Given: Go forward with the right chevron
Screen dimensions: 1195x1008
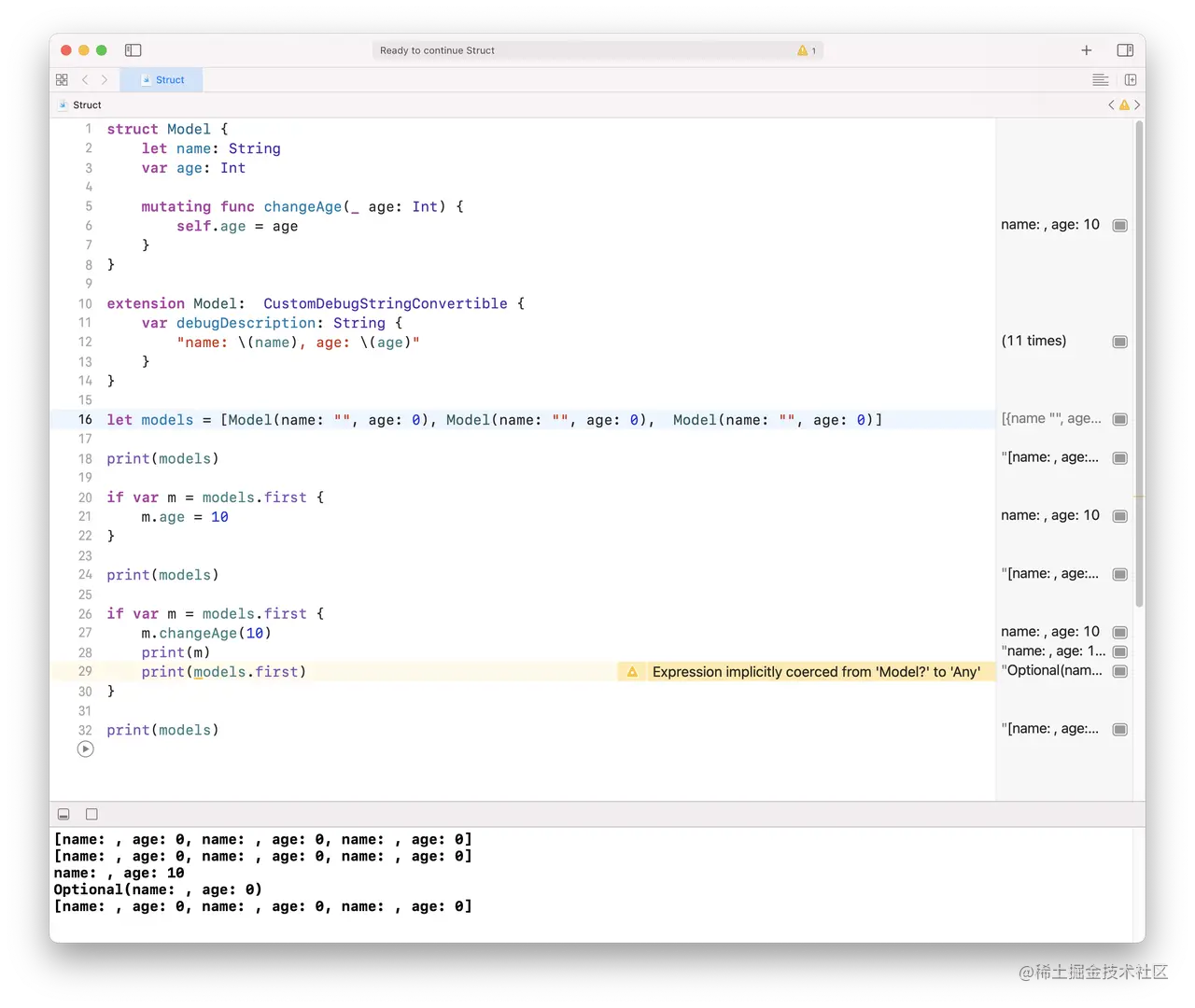Looking at the screenshot, I should coord(105,80).
